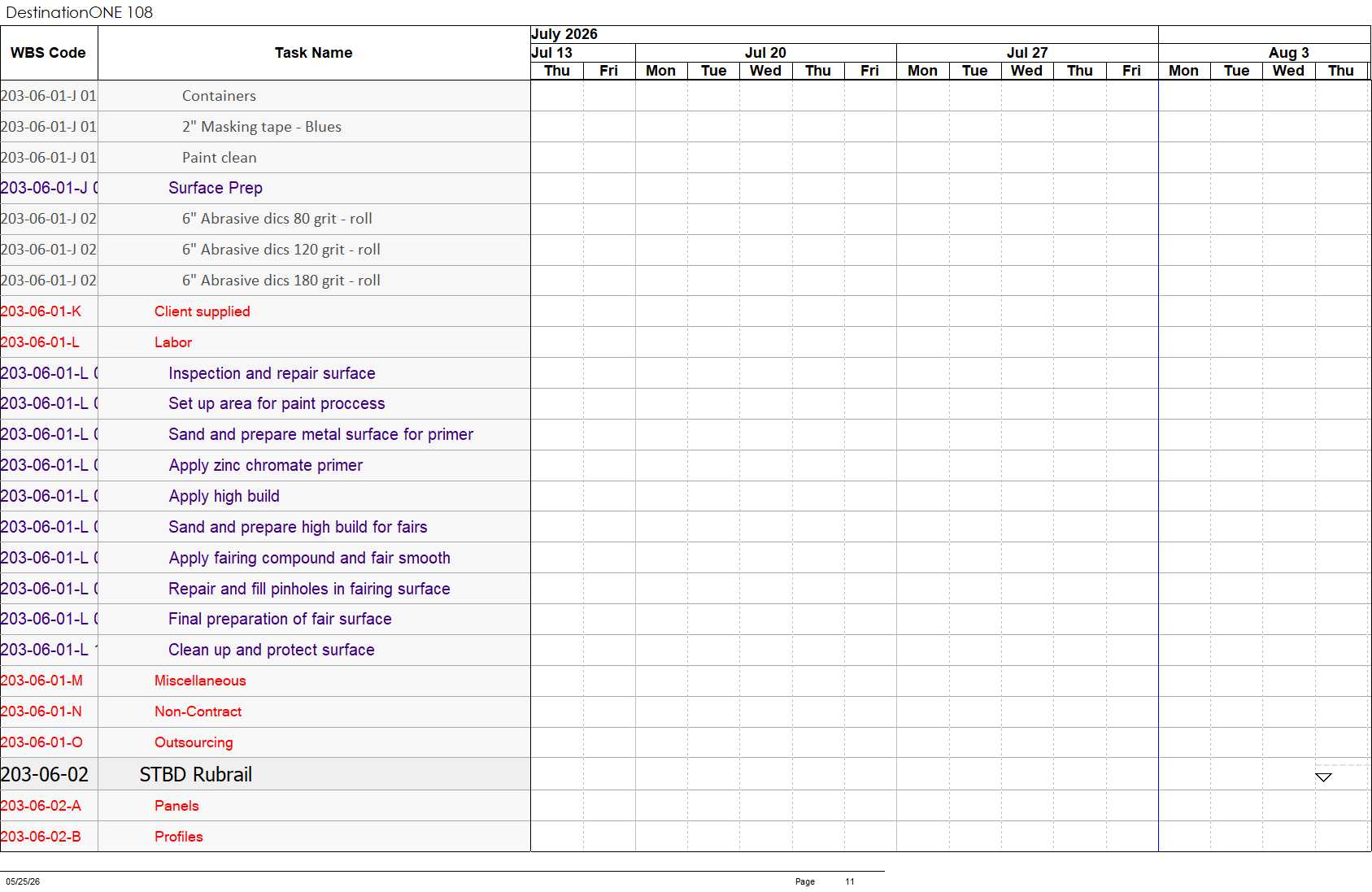1372x892 pixels.
Task: Select Apply zinc chromate primer task
Action: click(265, 465)
